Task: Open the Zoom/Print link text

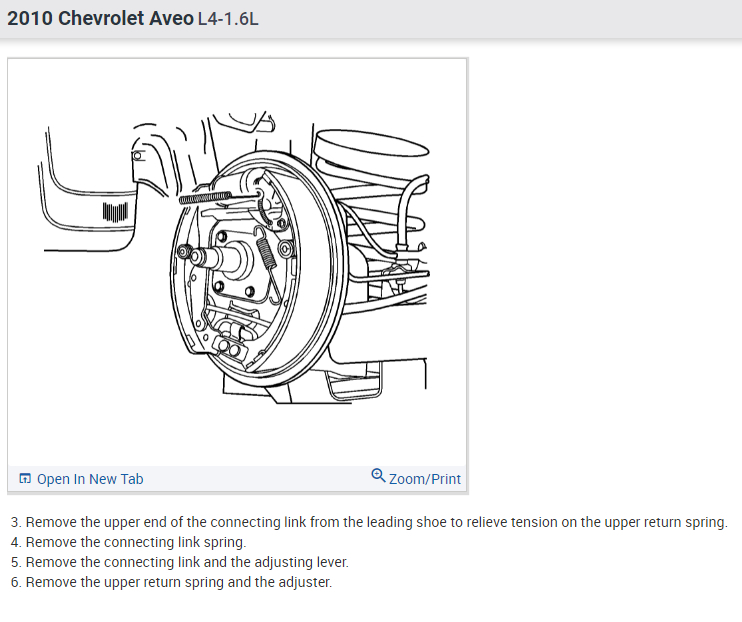Action: [424, 479]
